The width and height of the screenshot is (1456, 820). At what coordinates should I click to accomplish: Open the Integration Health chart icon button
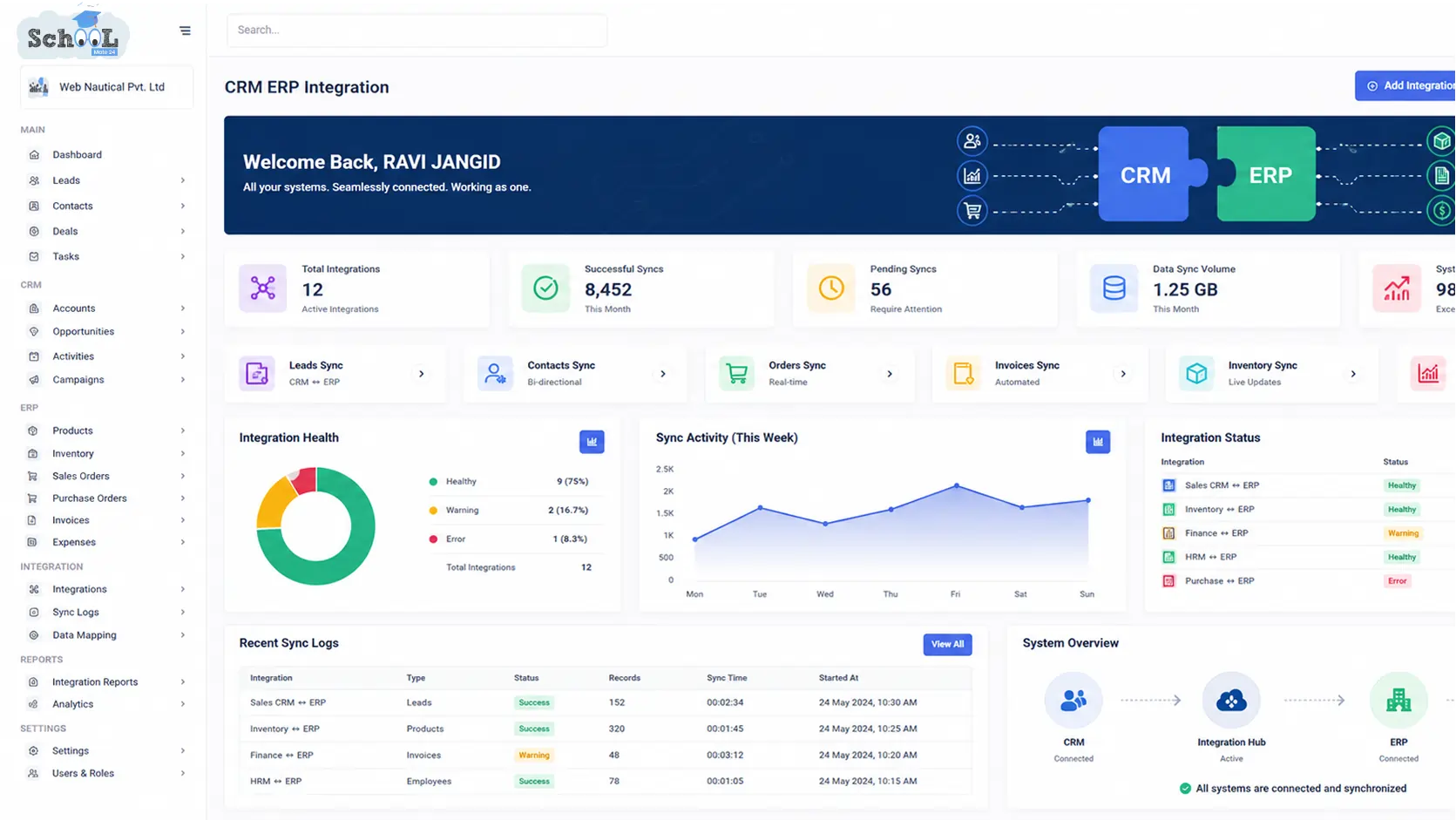pos(592,442)
